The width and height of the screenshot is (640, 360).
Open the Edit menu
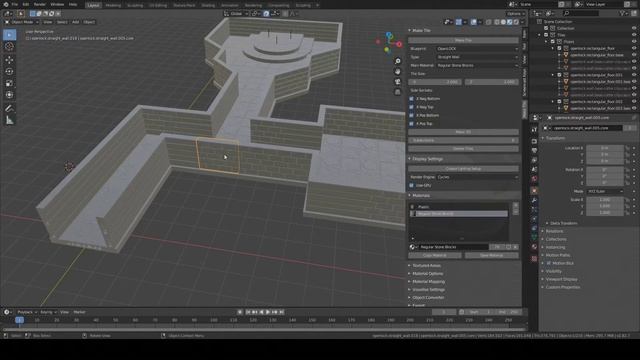(26, 4)
